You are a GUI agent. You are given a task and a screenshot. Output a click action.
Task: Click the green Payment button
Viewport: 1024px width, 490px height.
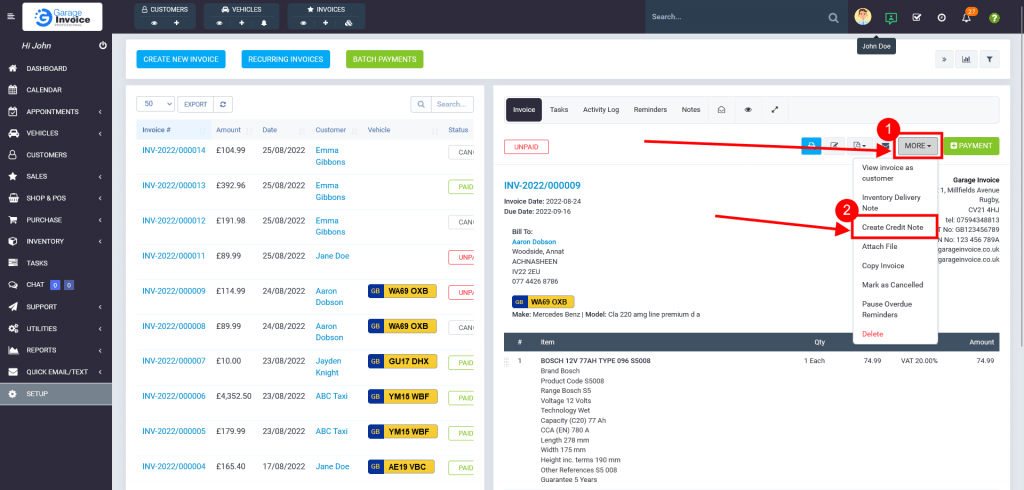click(x=971, y=146)
